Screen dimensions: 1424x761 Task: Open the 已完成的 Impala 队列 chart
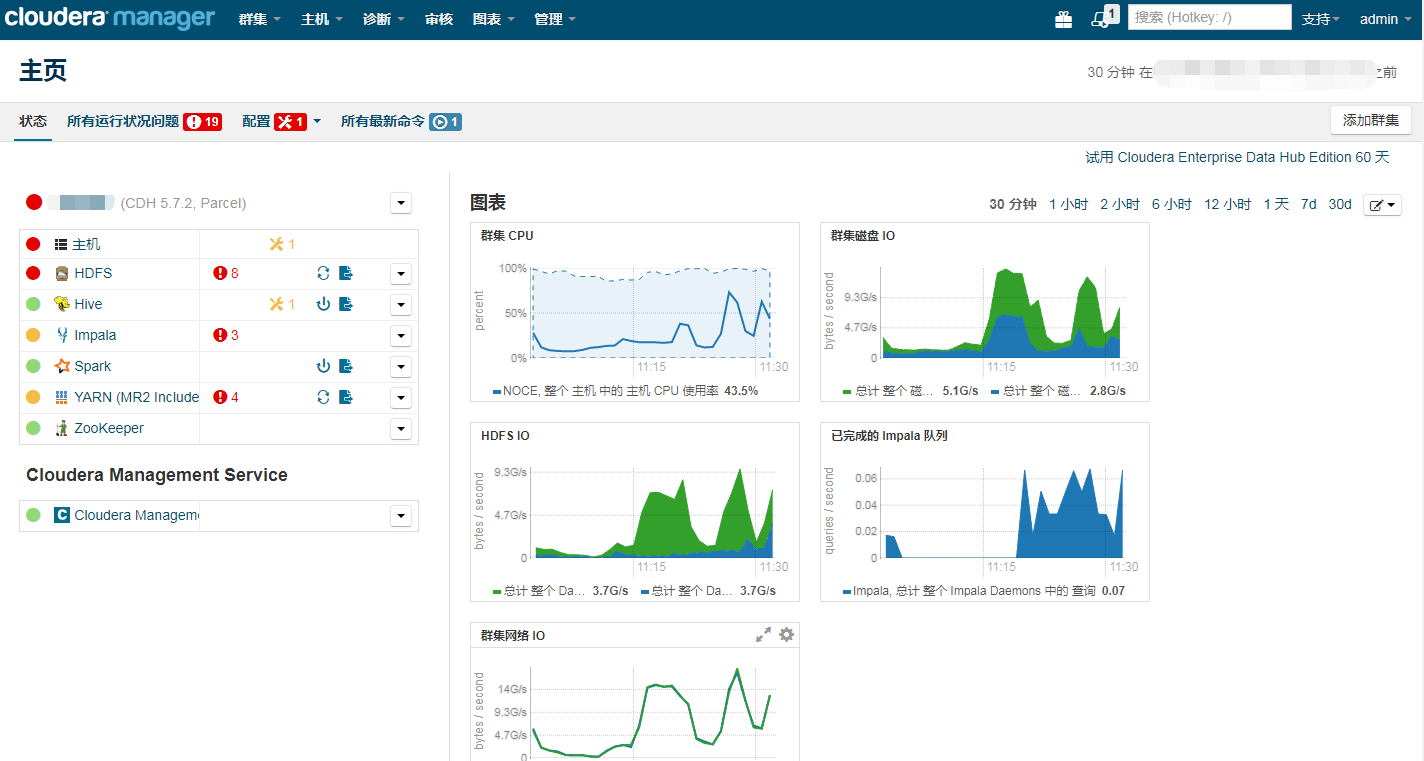[984, 511]
